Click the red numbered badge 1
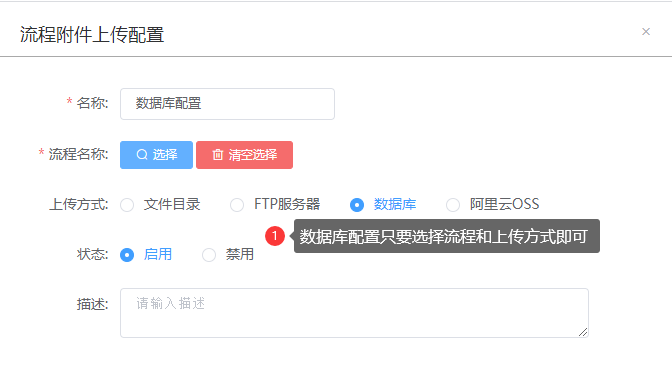672x377 pixels. point(275,236)
